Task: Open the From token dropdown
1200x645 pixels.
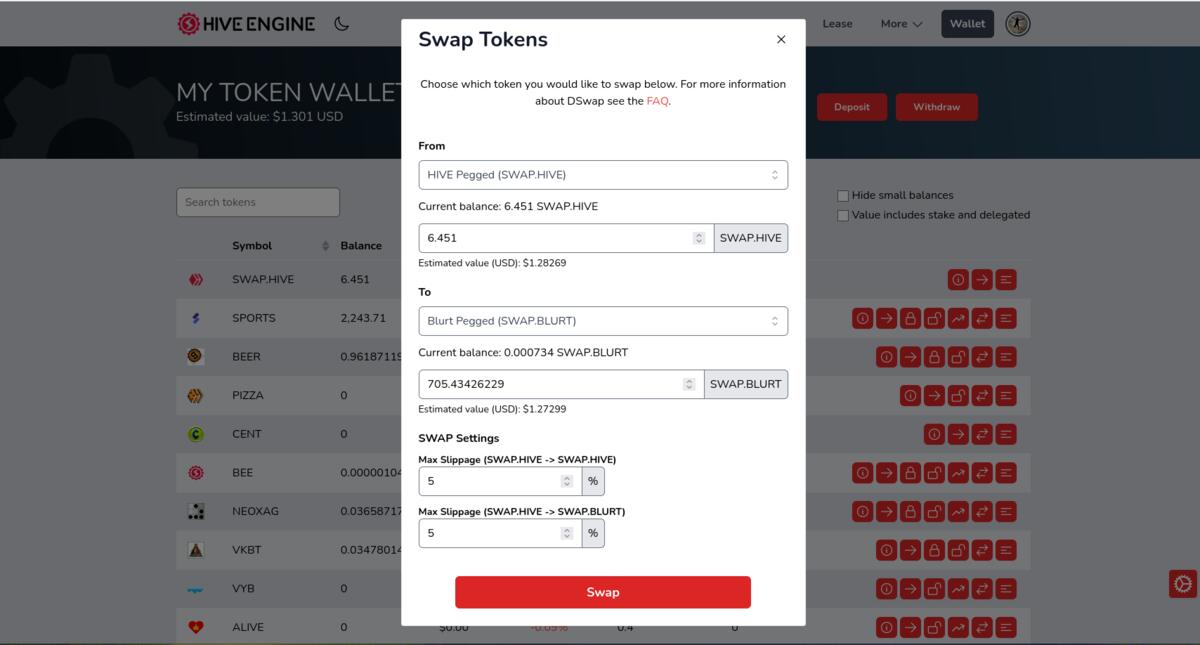Action: click(603, 175)
